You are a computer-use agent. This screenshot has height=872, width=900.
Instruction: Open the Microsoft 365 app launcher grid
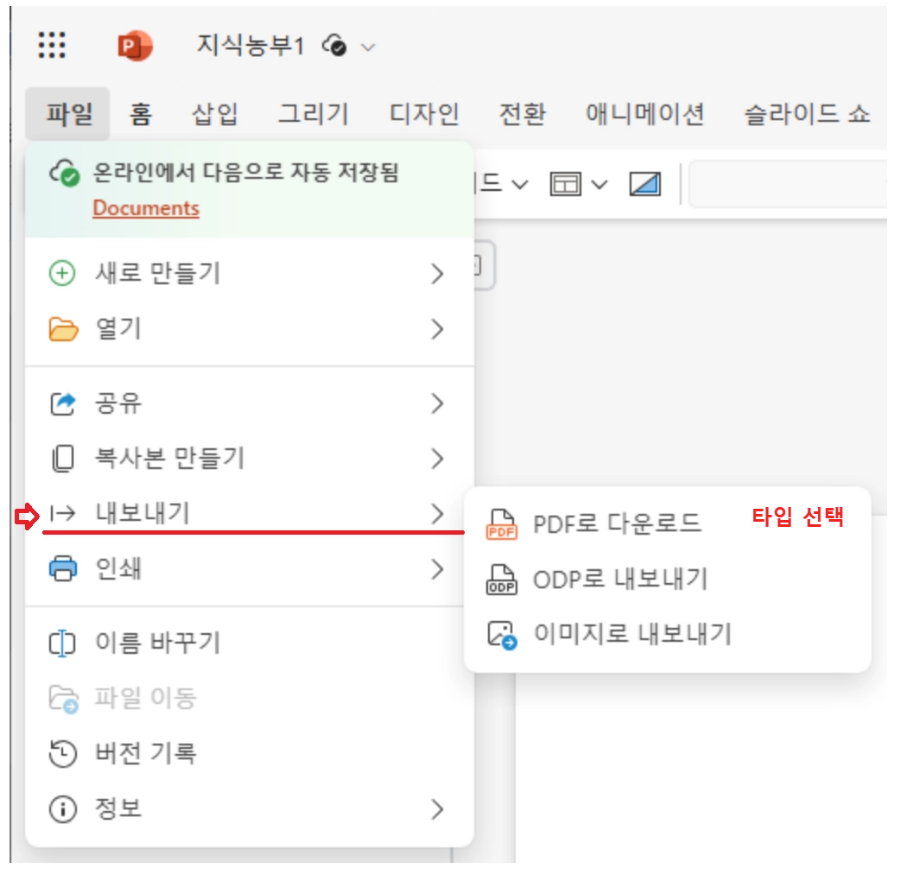(x=51, y=44)
